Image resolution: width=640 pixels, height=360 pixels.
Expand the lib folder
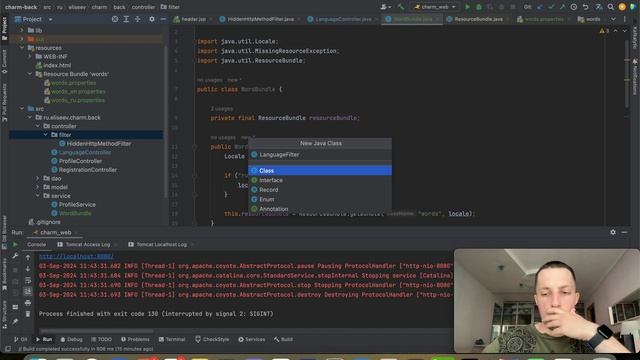[22, 30]
